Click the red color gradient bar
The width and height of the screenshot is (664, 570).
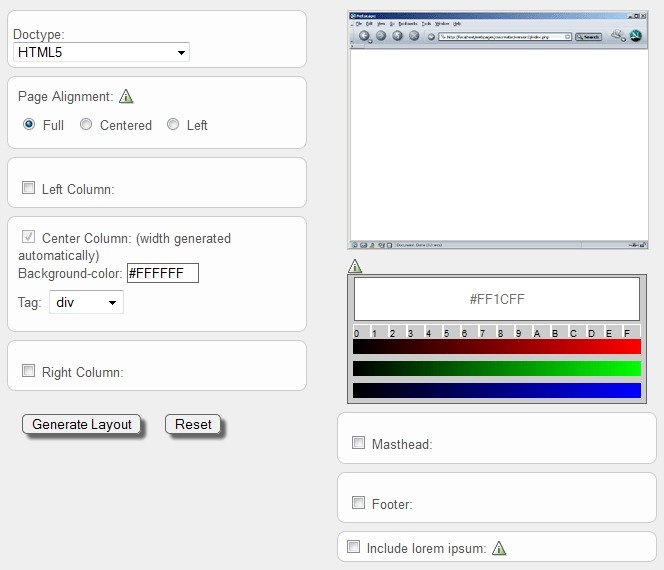497,346
